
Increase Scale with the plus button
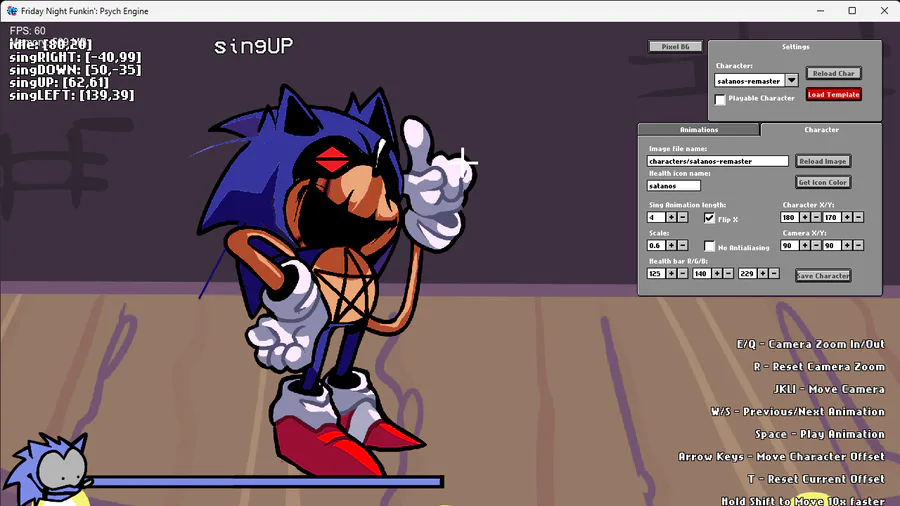671,246
